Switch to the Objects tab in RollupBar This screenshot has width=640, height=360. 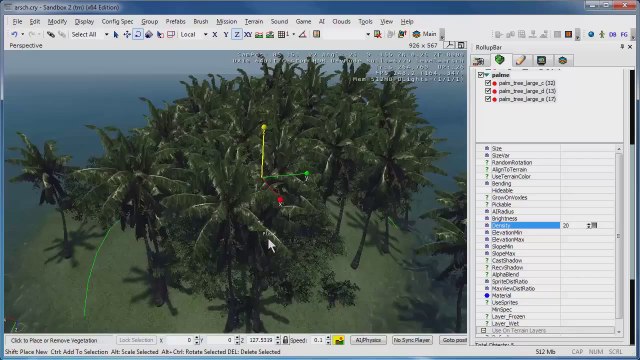[x=479, y=60]
